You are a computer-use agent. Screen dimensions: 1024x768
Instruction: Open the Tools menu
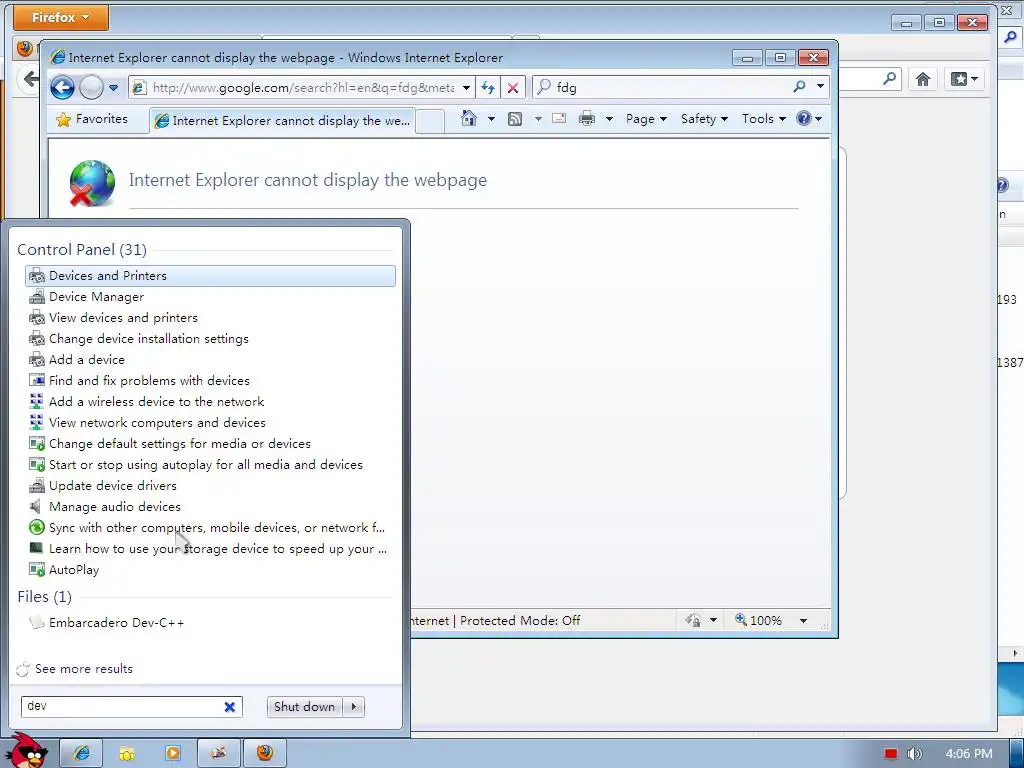point(763,119)
